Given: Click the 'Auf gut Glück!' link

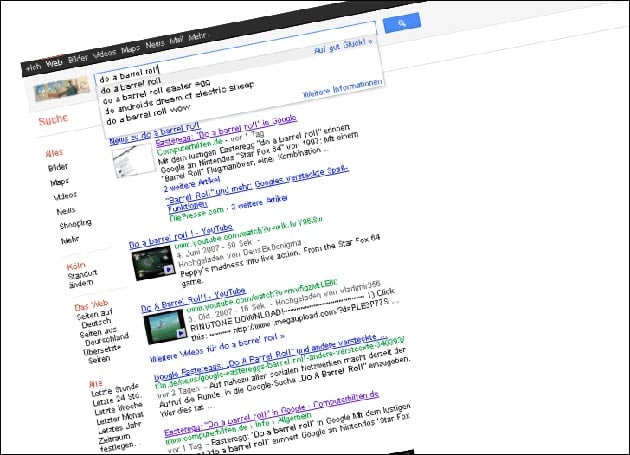Looking at the screenshot, I should [344, 45].
